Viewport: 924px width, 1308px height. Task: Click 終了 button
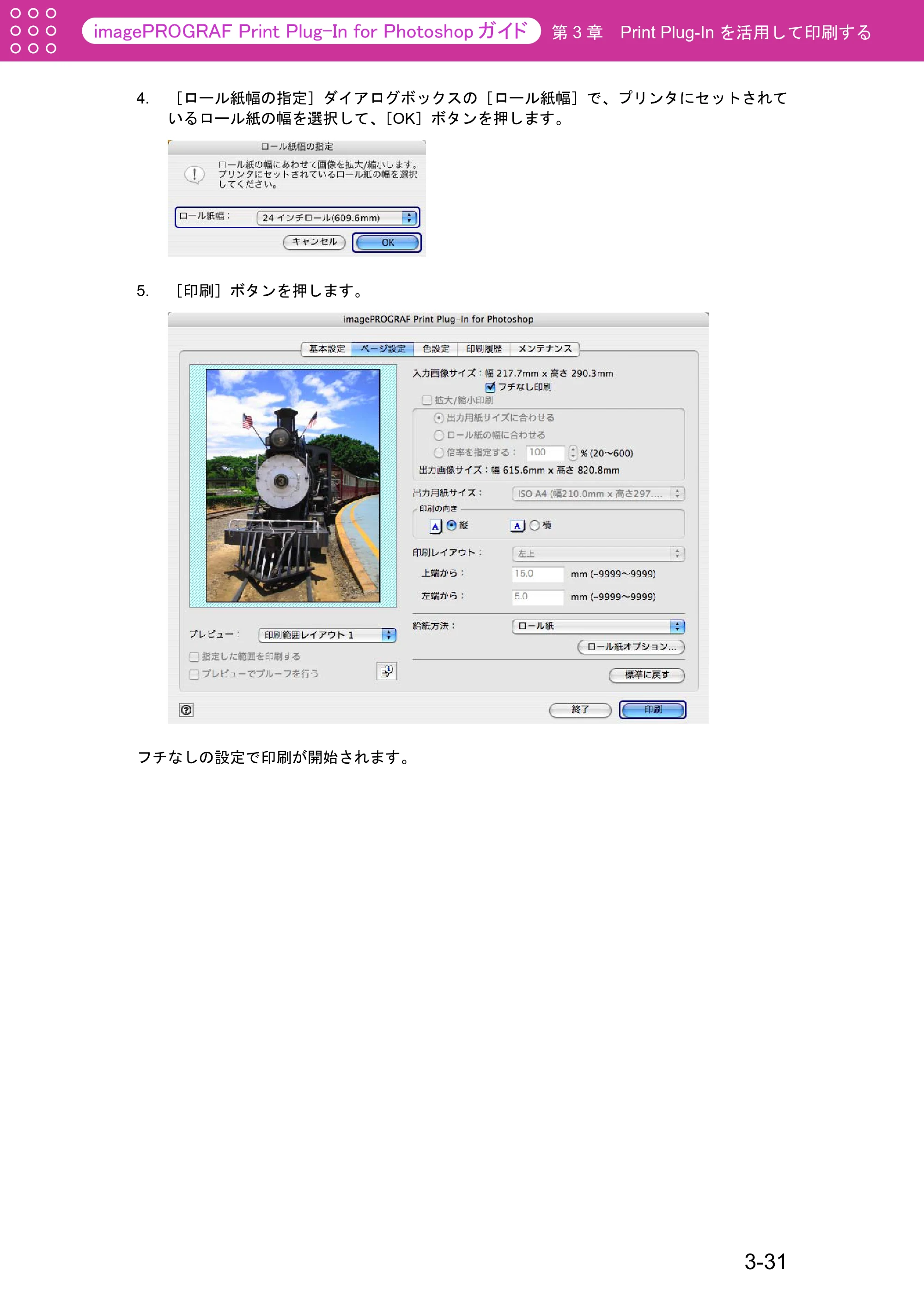(580, 710)
